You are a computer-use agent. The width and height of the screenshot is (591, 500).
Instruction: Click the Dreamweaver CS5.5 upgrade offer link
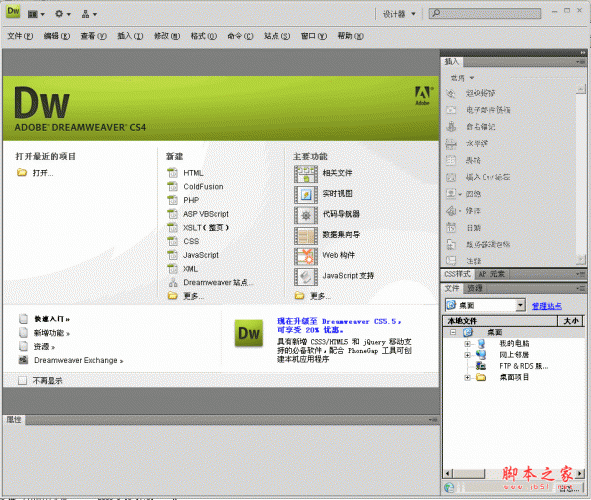click(339, 326)
